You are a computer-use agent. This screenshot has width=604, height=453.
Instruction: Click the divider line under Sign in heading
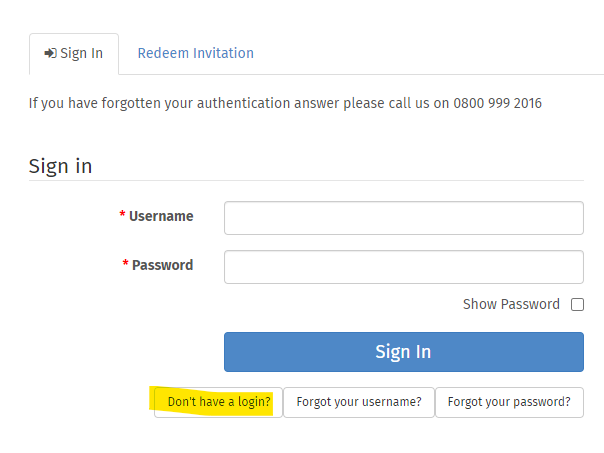point(306,180)
